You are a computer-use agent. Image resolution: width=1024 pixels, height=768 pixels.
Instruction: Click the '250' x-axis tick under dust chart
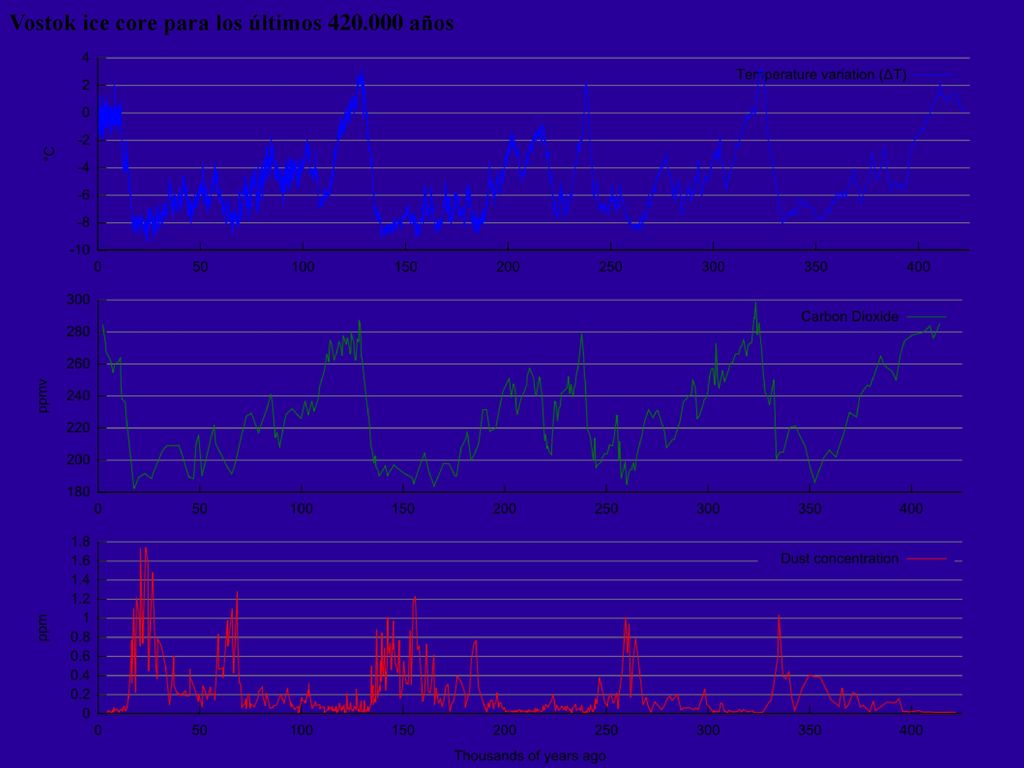point(606,730)
